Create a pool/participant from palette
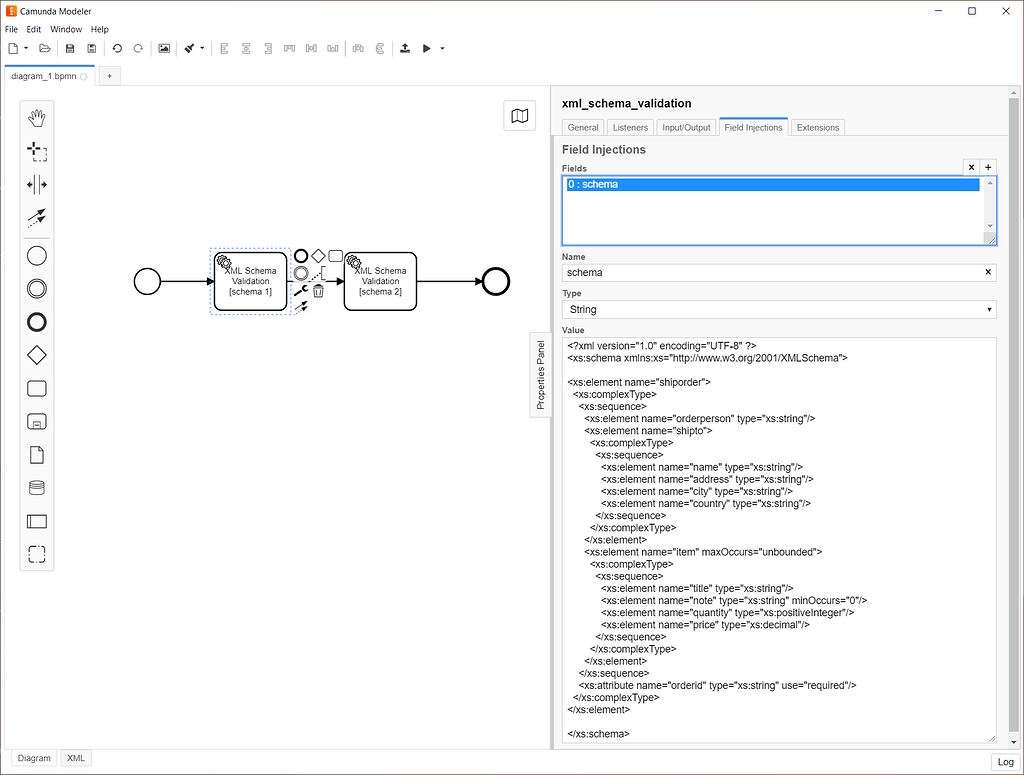The image size is (1024, 775). (x=37, y=521)
